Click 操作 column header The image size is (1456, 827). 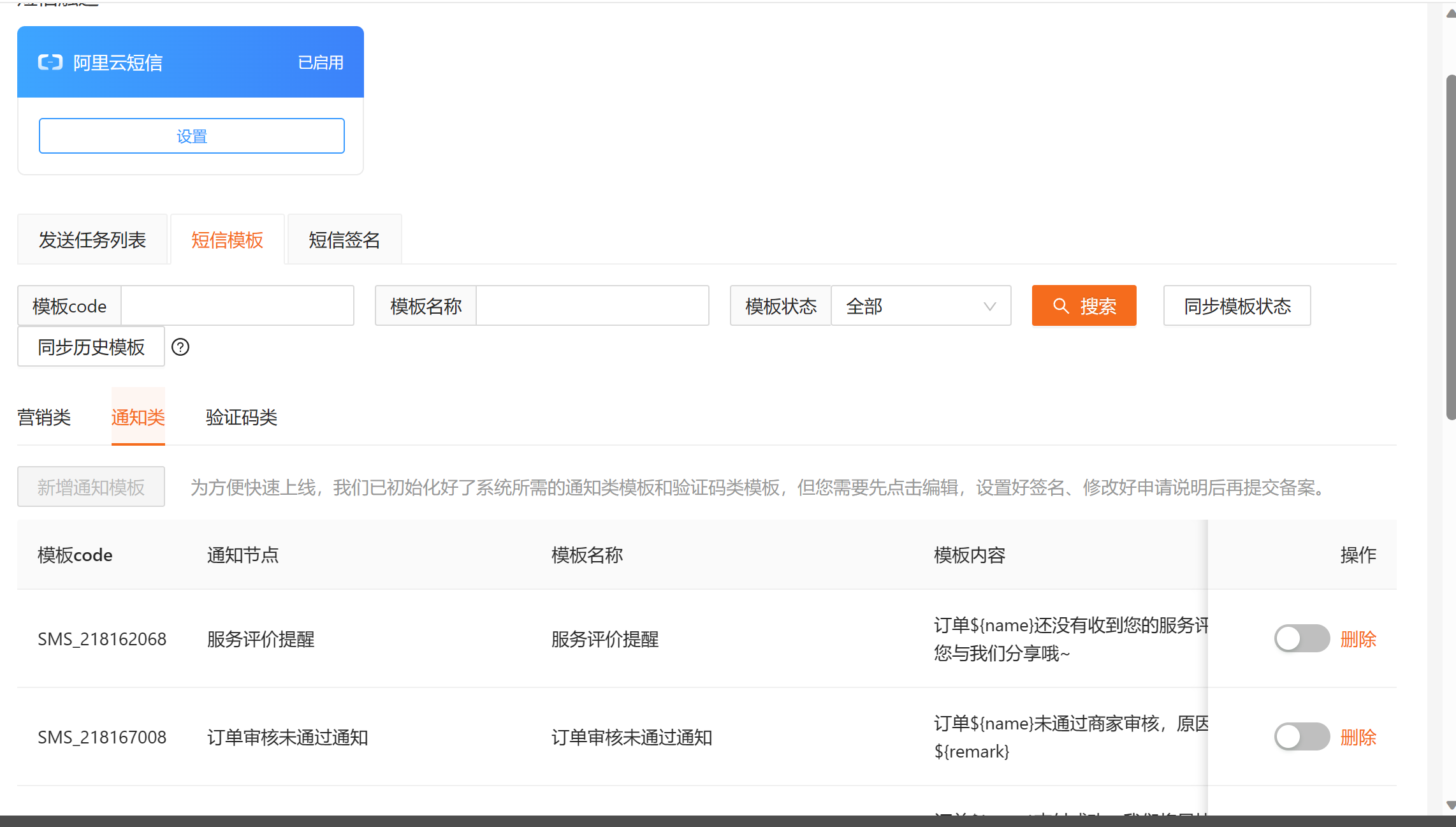(1358, 555)
